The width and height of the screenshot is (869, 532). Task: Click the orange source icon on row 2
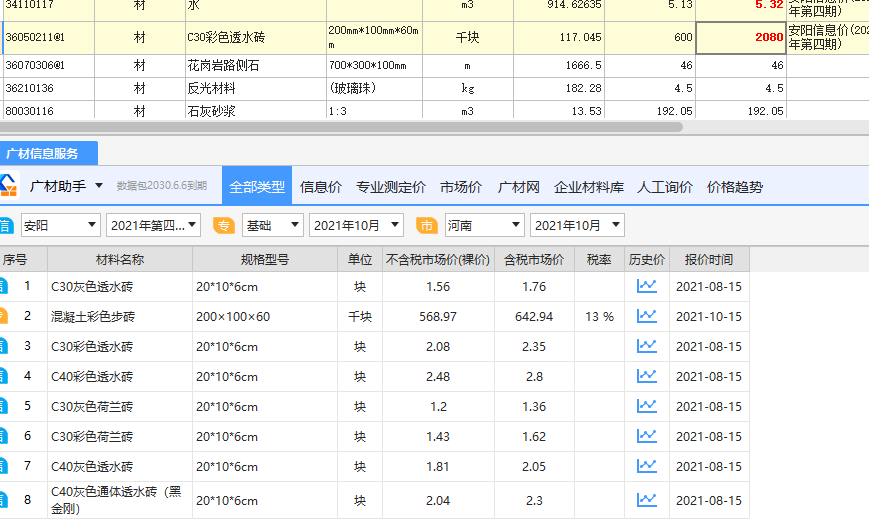pyautogui.click(x=3, y=316)
